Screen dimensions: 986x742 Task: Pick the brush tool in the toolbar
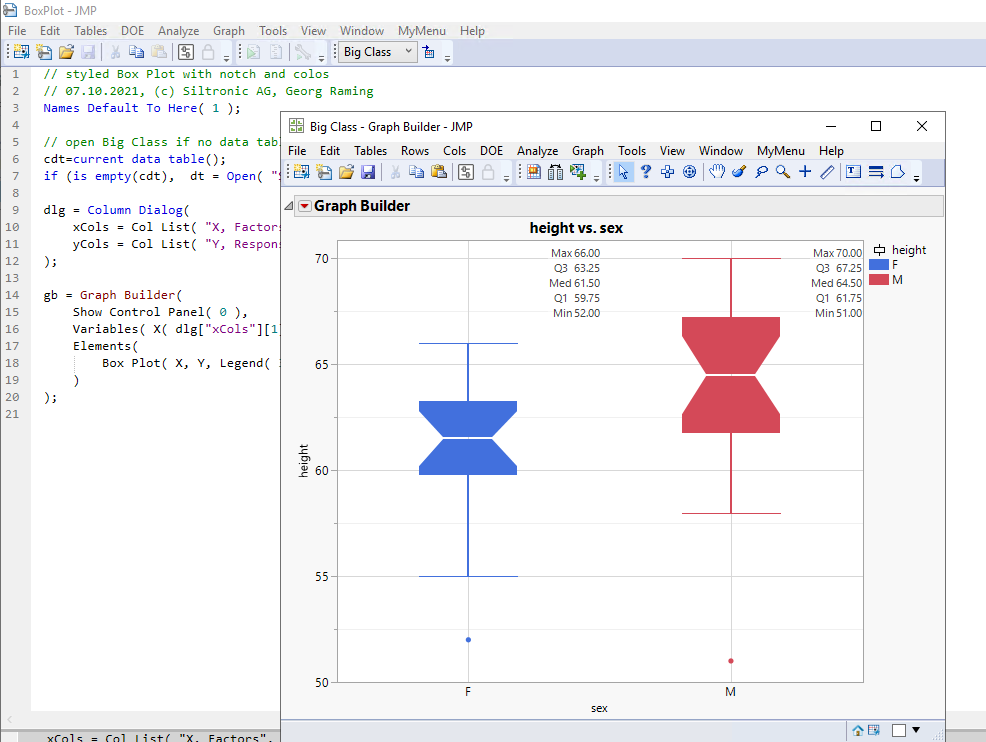pyautogui.click(x=737, y=171)
